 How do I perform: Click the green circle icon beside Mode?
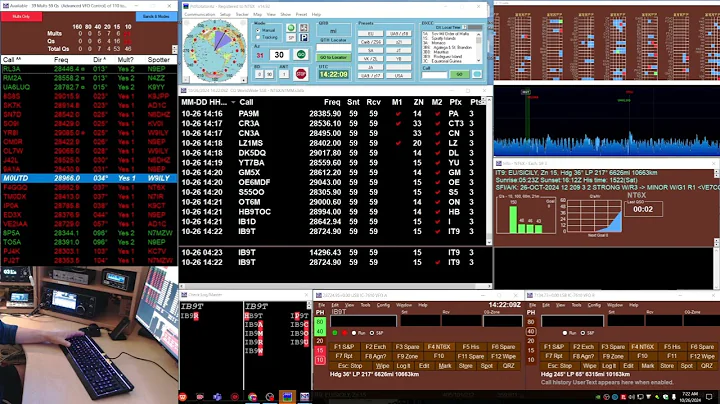291,28
